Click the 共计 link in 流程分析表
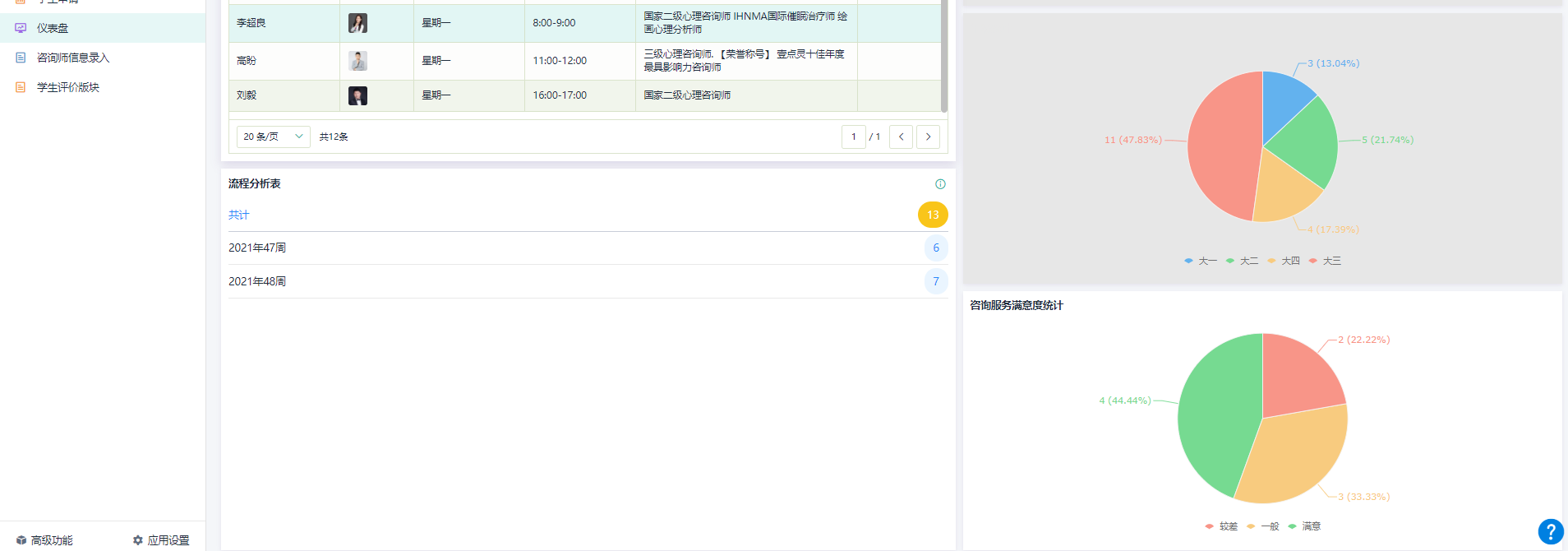Image resolution: width=1568 pixels, height=551 pixels. coord(238,215)
